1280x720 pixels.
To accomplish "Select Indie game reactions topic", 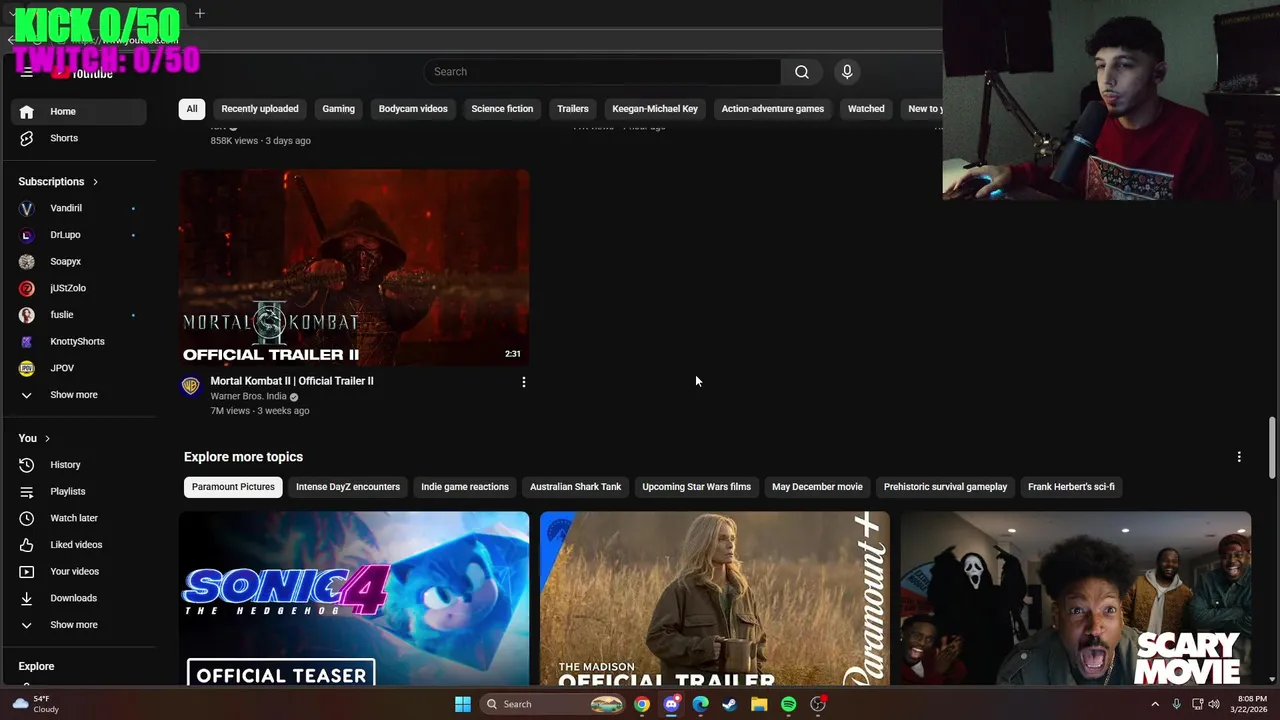I will tap(465, 487).
